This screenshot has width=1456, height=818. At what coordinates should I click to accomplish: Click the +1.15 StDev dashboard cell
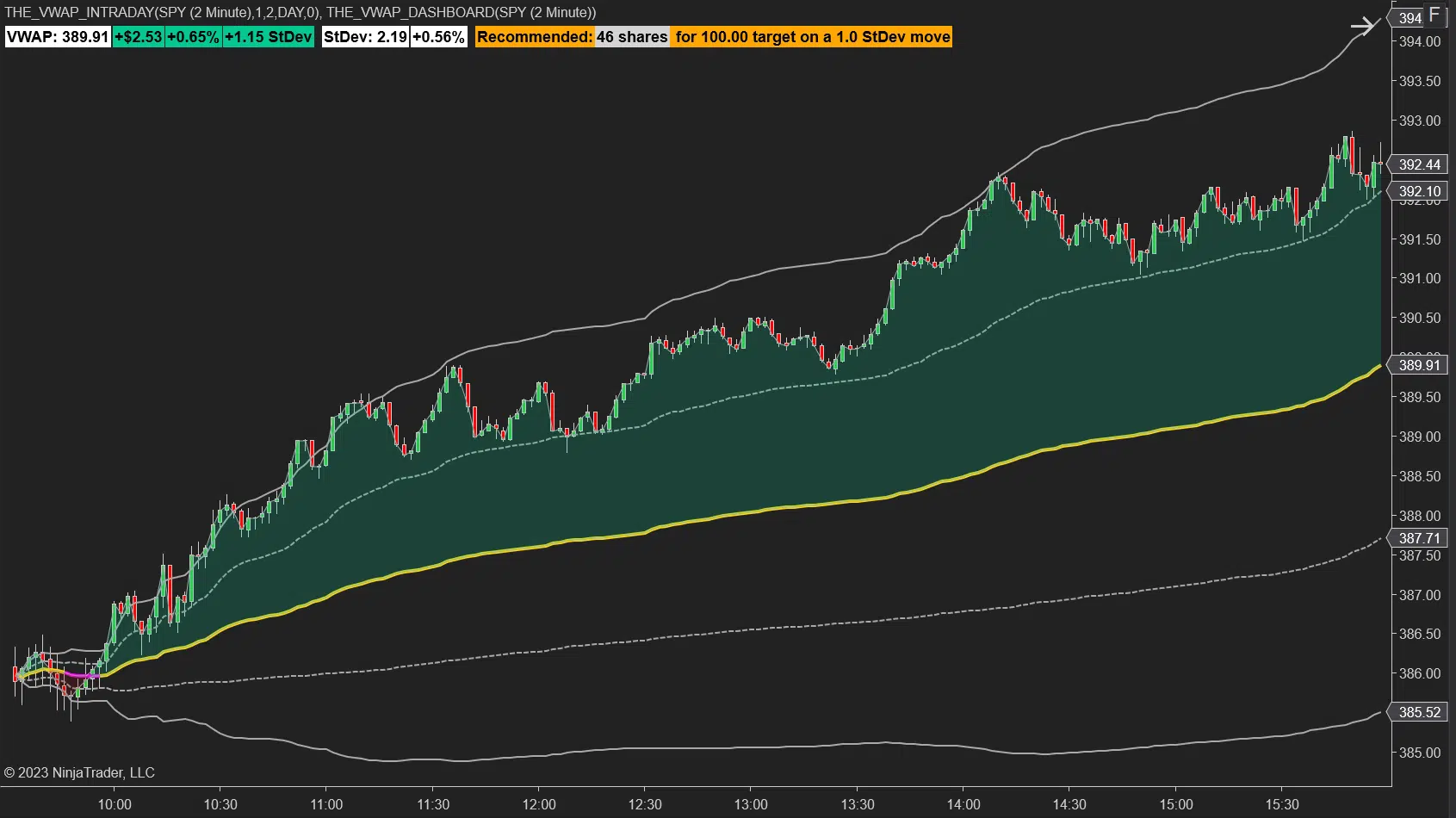point(268,37)
